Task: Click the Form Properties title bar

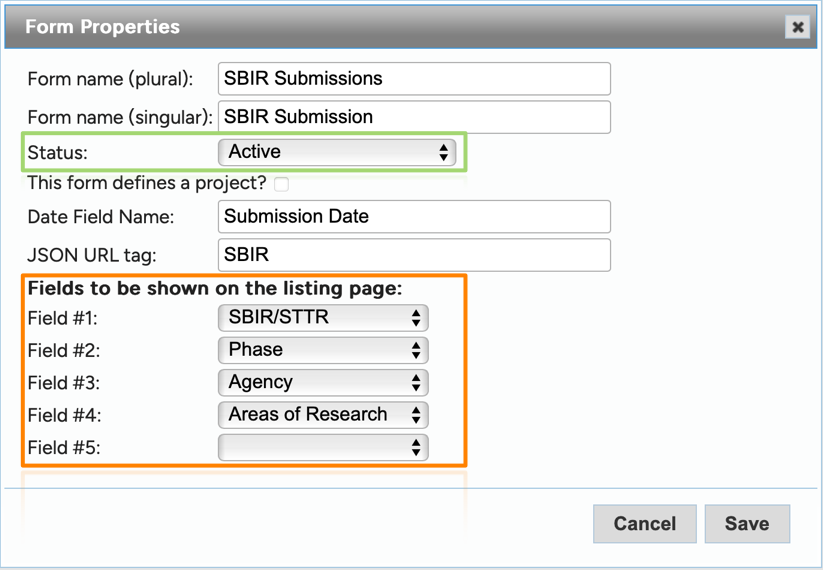Action: (x=400, y=27)
